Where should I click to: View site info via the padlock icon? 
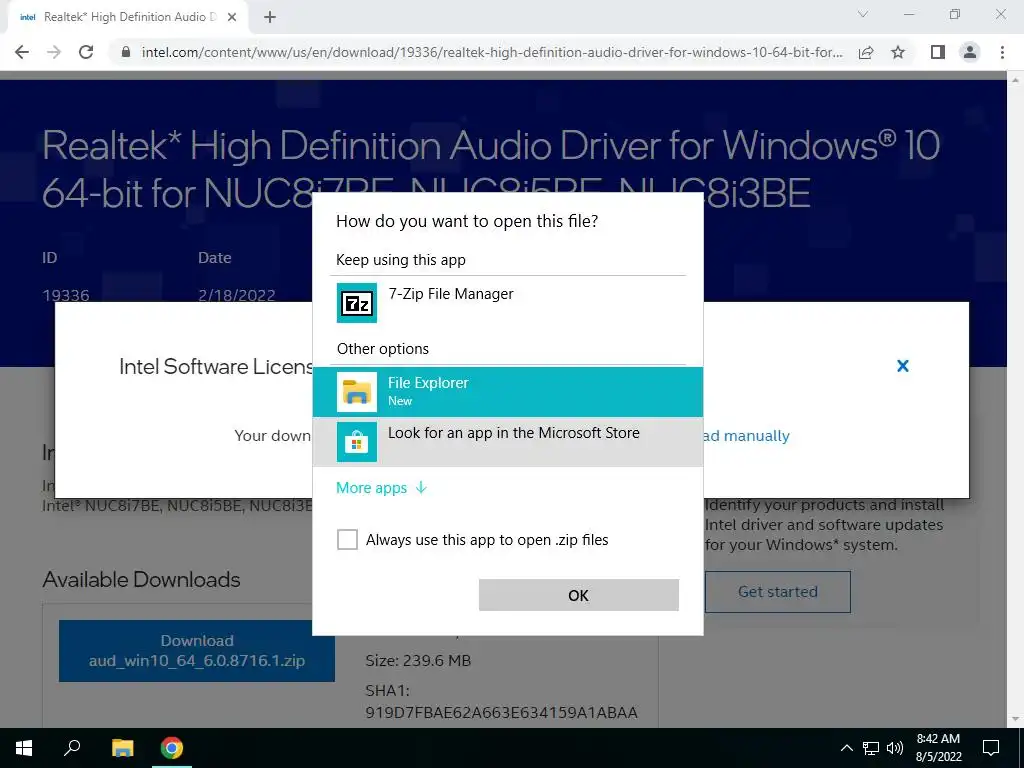point(126,52)
